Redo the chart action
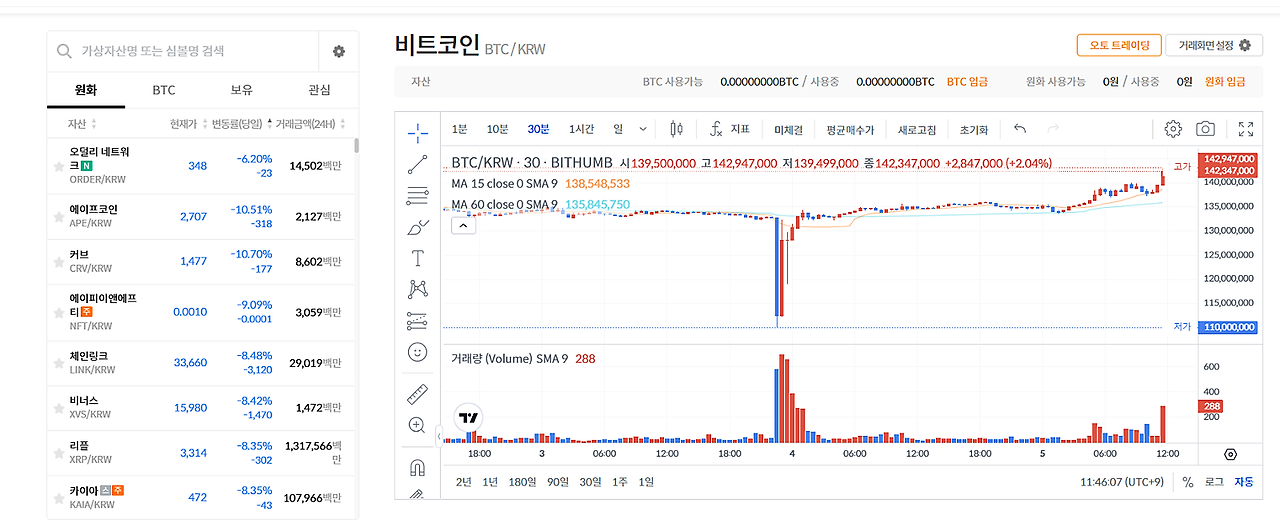Screen dimensions: 1280x531 tap(1052, 129)
